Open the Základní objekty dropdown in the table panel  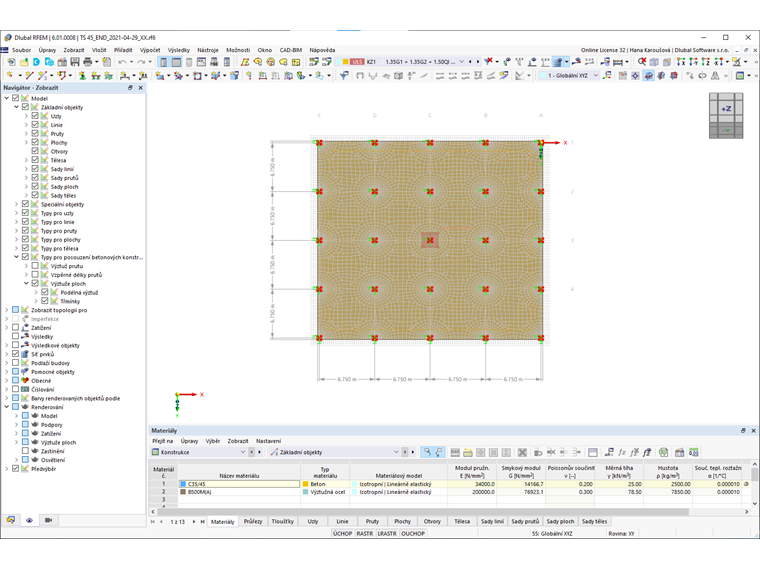pos(396,452)
